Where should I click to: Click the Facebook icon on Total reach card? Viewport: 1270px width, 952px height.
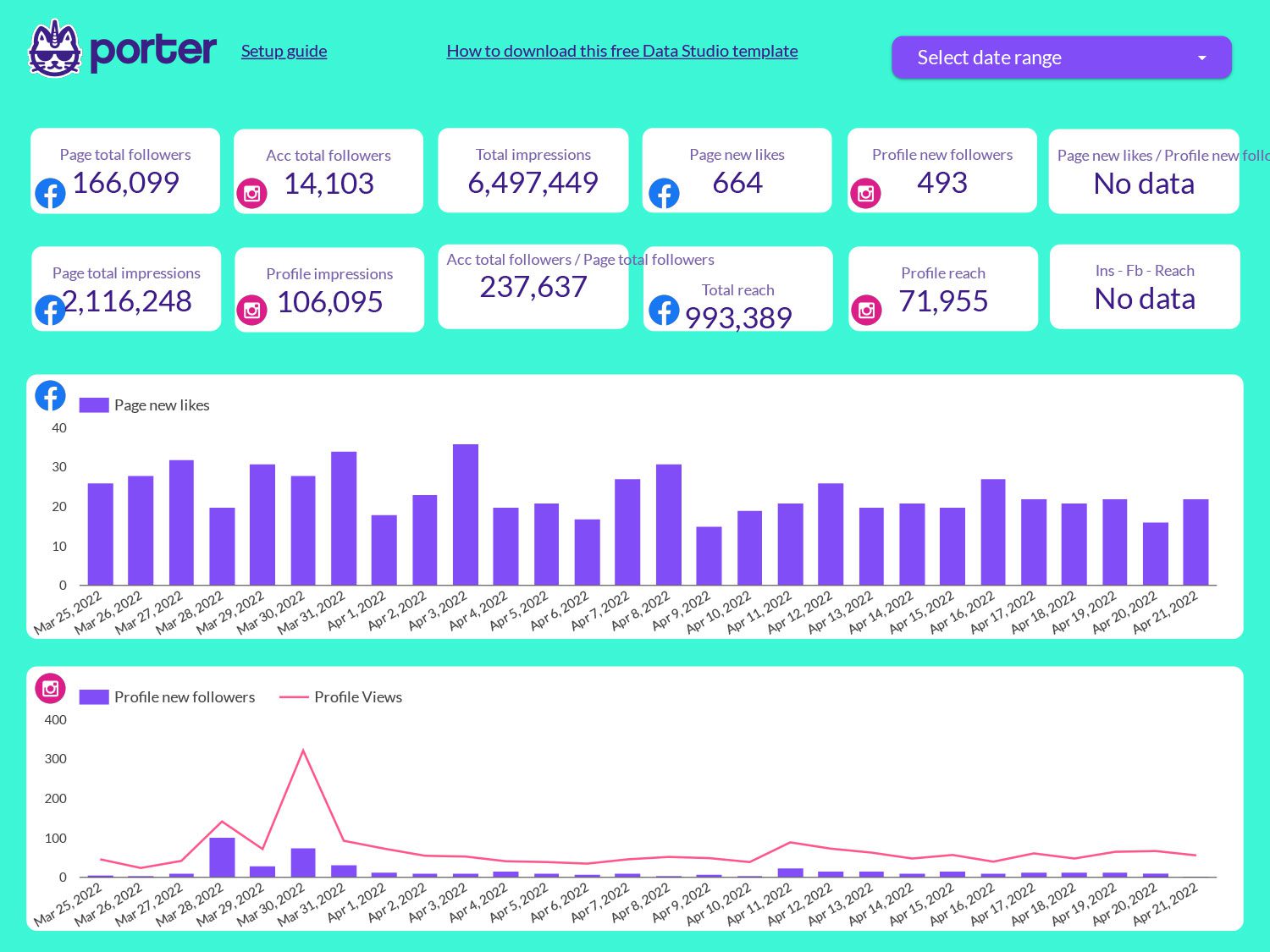[665, 310]
